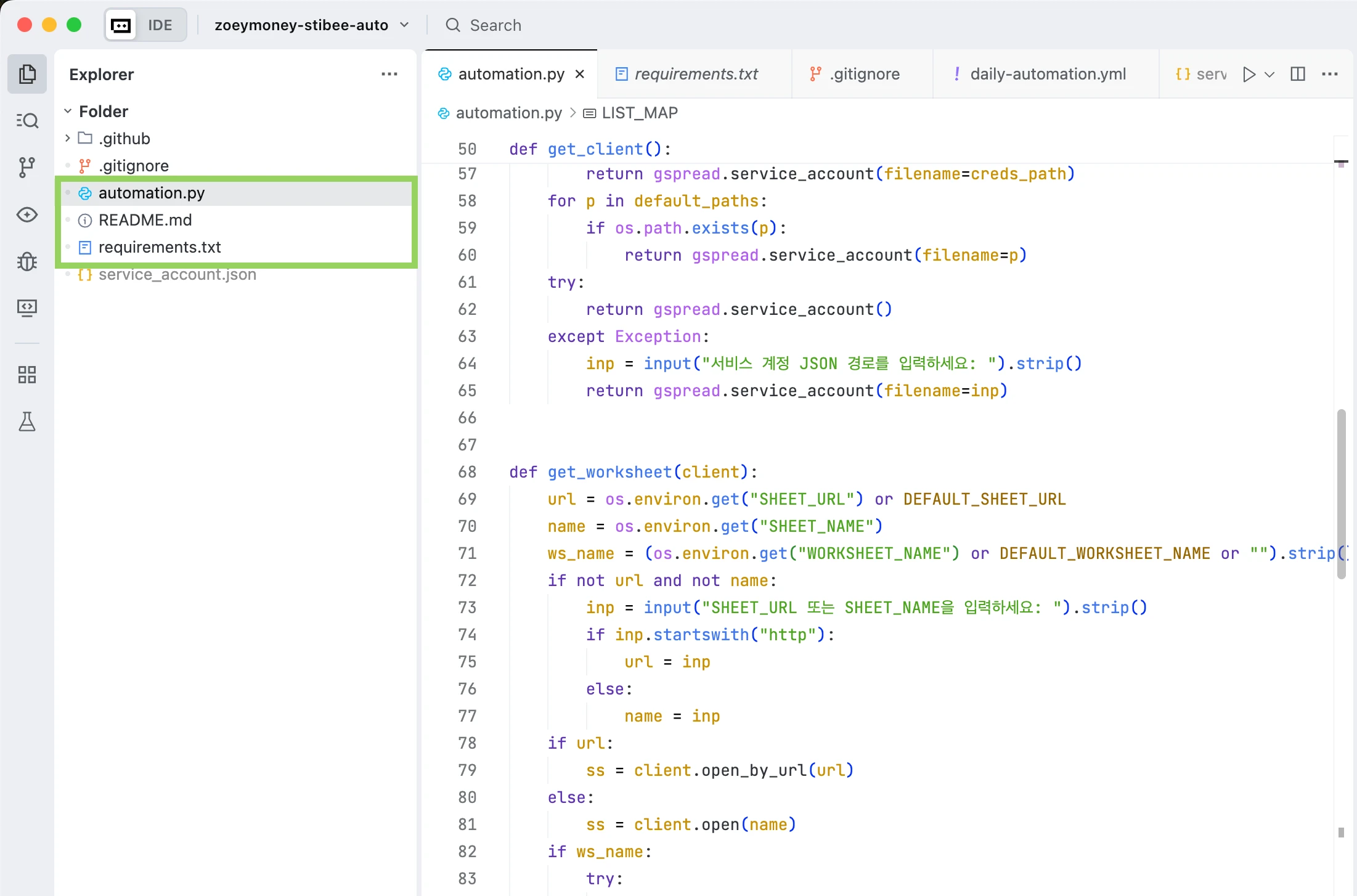The height and width of the screenshot is (896, 1357).
Task: Open the remote desktop monitor icon
Action: [x=27, y=307]
